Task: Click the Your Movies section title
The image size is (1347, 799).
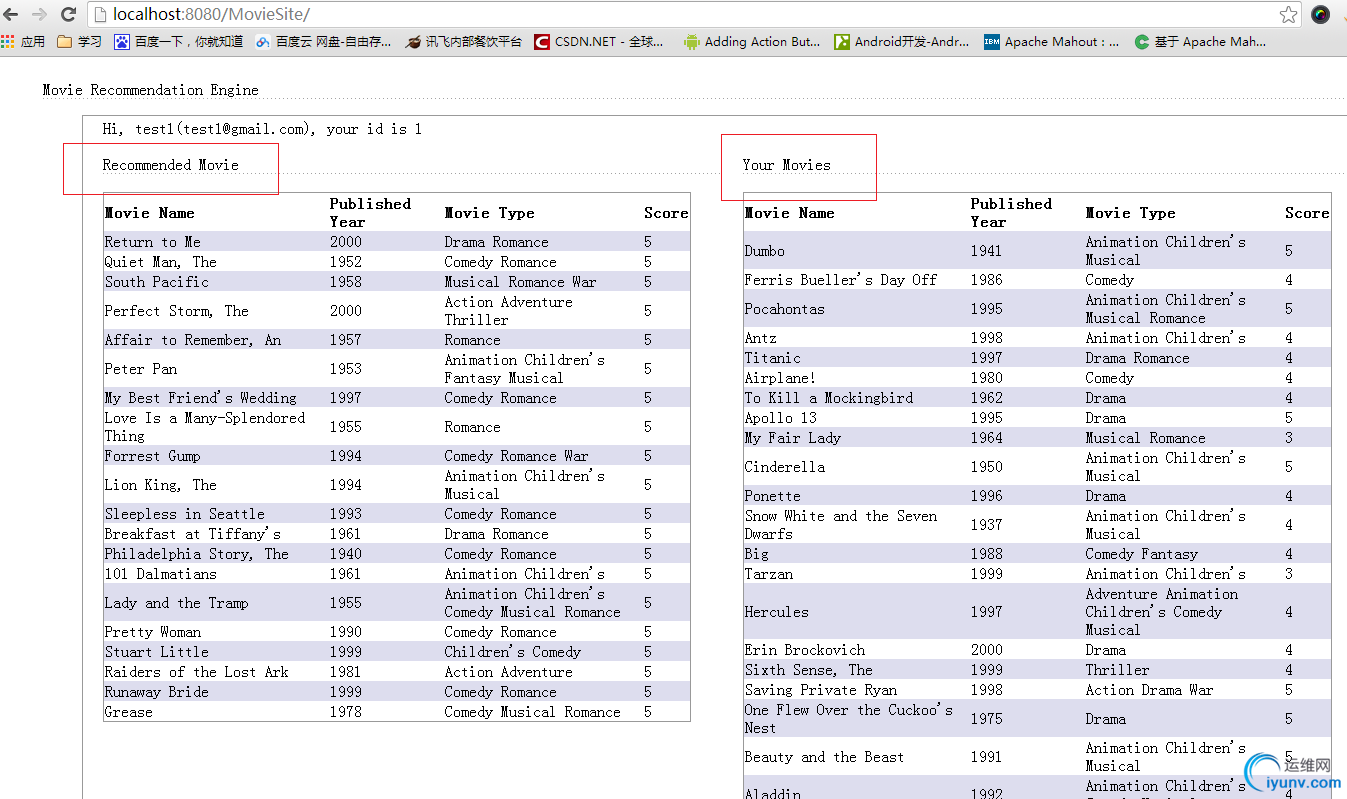Action: coord(786,165)
